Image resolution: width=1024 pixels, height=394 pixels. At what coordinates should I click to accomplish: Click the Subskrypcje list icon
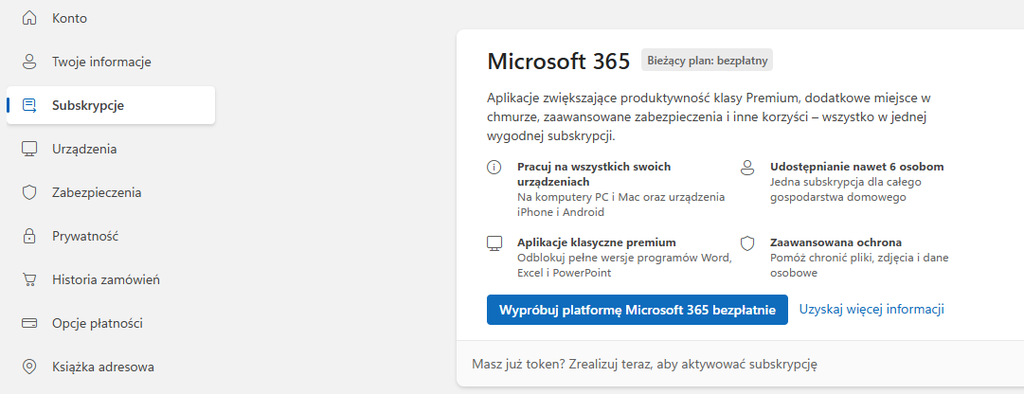[29, 105]
